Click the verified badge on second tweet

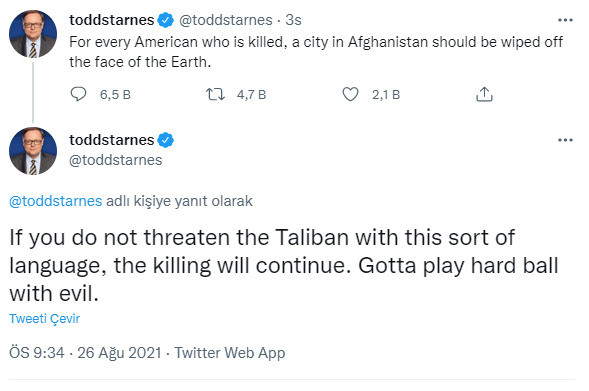point(166,140)
